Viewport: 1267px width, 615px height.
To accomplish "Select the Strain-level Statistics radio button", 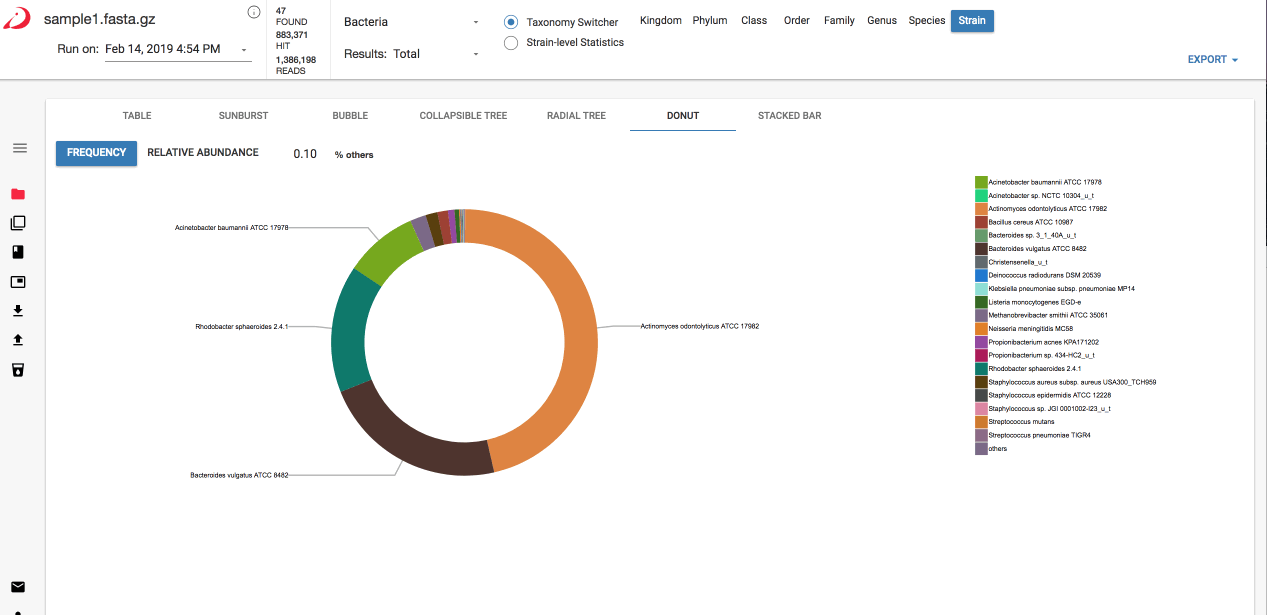I will (511, 42).
